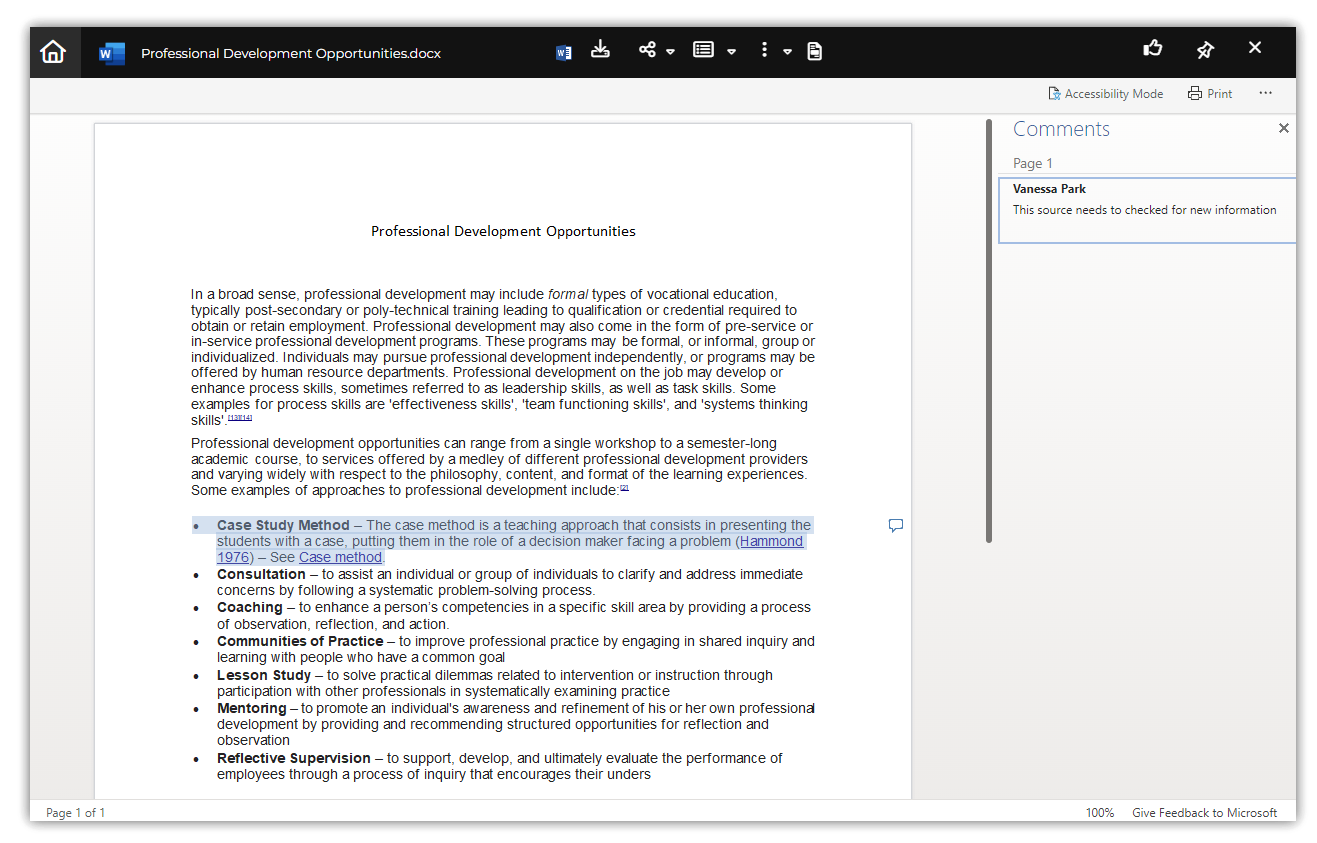This screenshot has width=1317, height=843.
Task: Open the document page icon in toolbar
Action: (x=815, y=51)
